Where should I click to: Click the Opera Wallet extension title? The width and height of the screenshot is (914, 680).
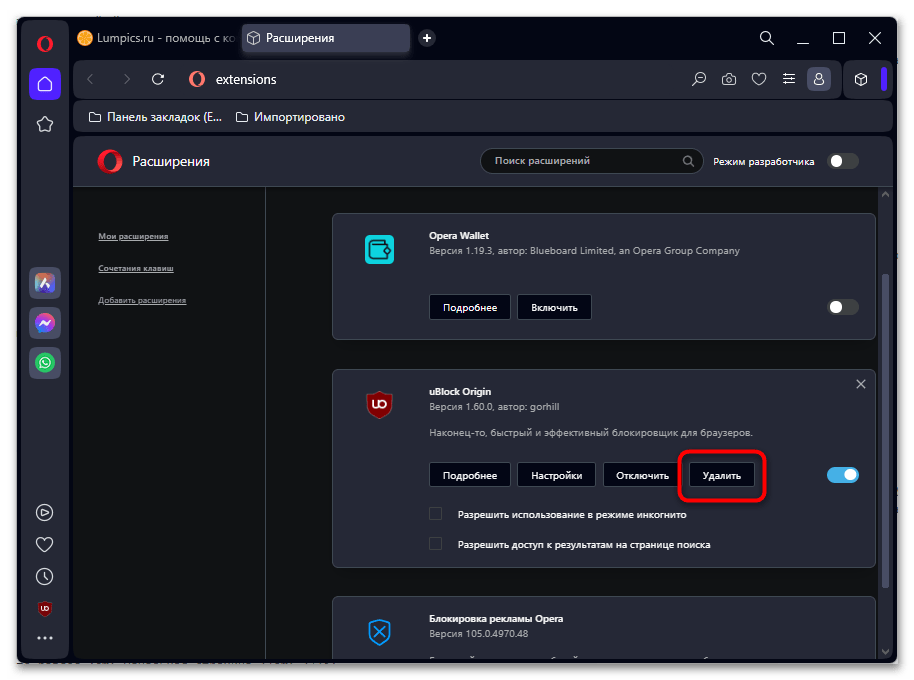(459, 236)
